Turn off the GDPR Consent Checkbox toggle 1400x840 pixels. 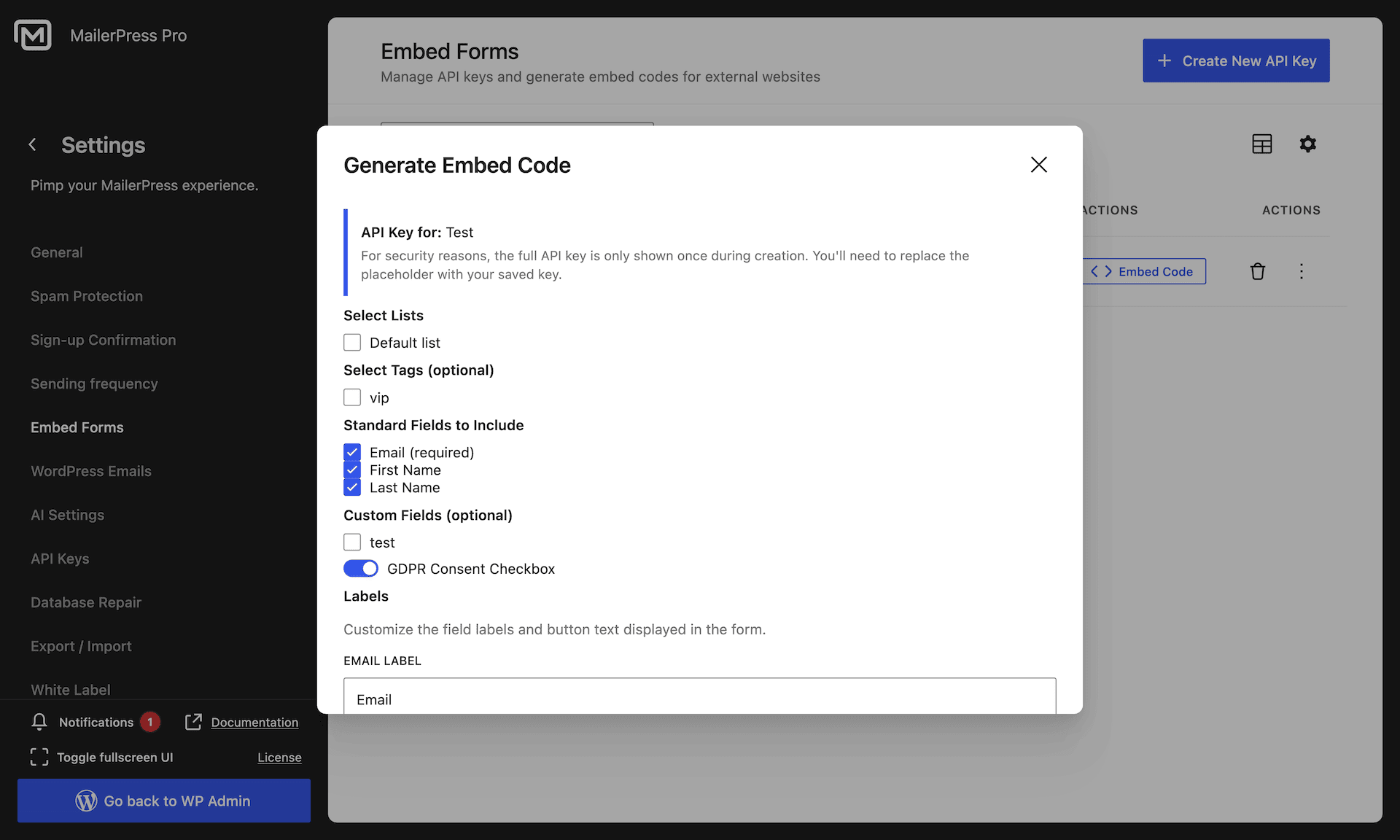(361, 568)
